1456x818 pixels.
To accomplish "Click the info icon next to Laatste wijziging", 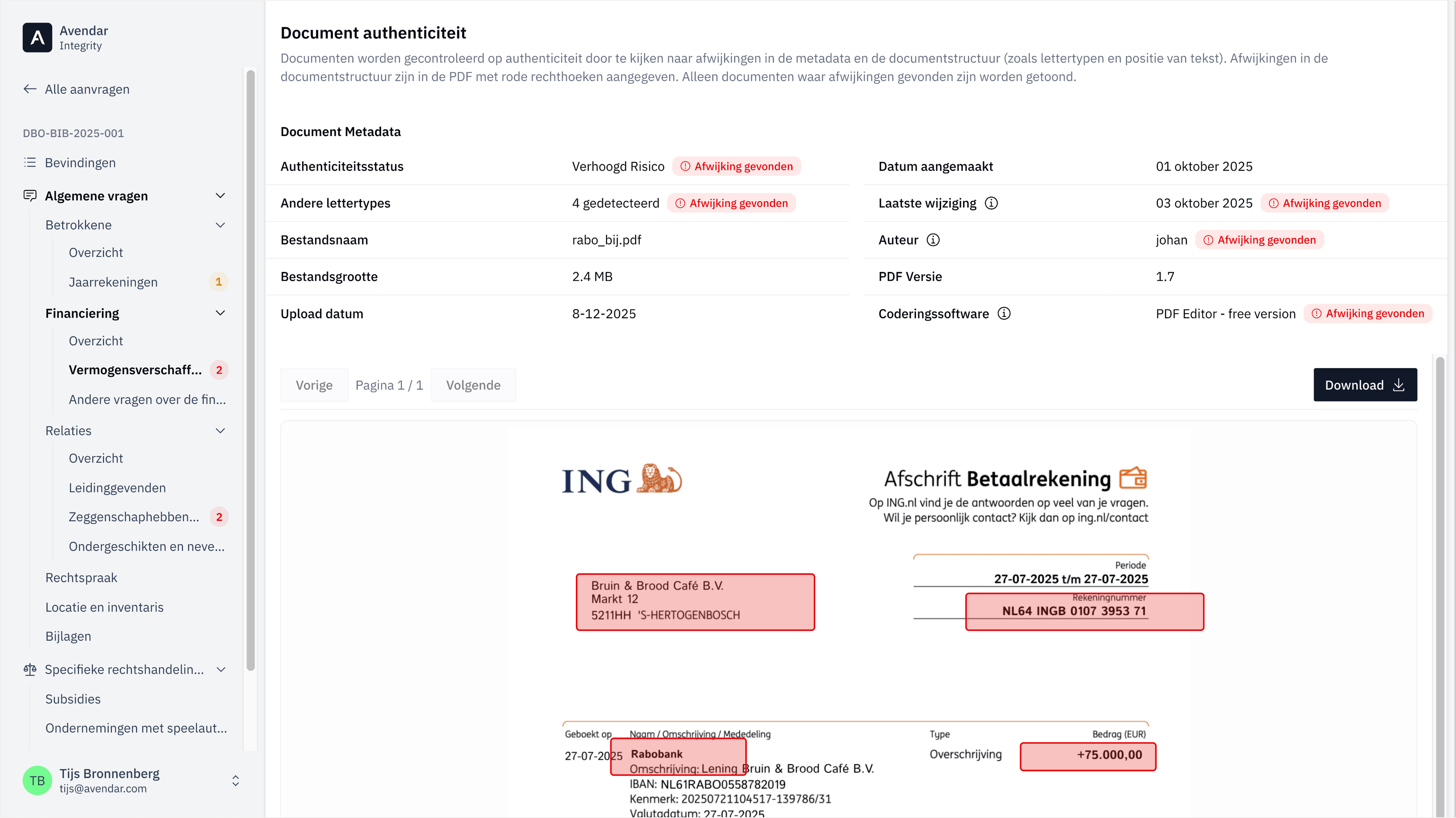I will coord(992,203).
